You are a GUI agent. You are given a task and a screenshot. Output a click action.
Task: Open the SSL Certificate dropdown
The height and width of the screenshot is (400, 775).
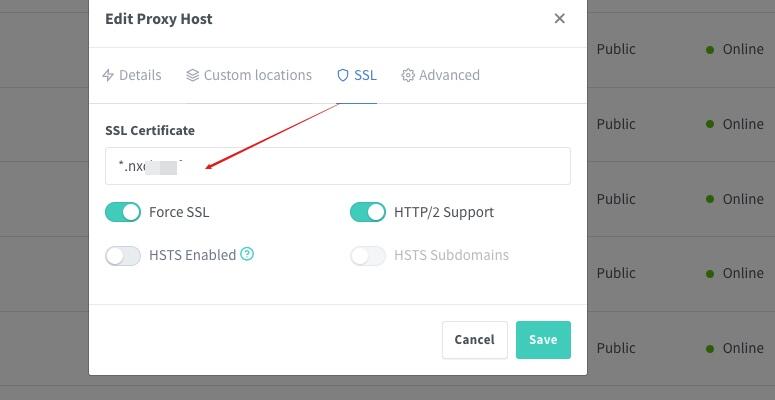338,166
